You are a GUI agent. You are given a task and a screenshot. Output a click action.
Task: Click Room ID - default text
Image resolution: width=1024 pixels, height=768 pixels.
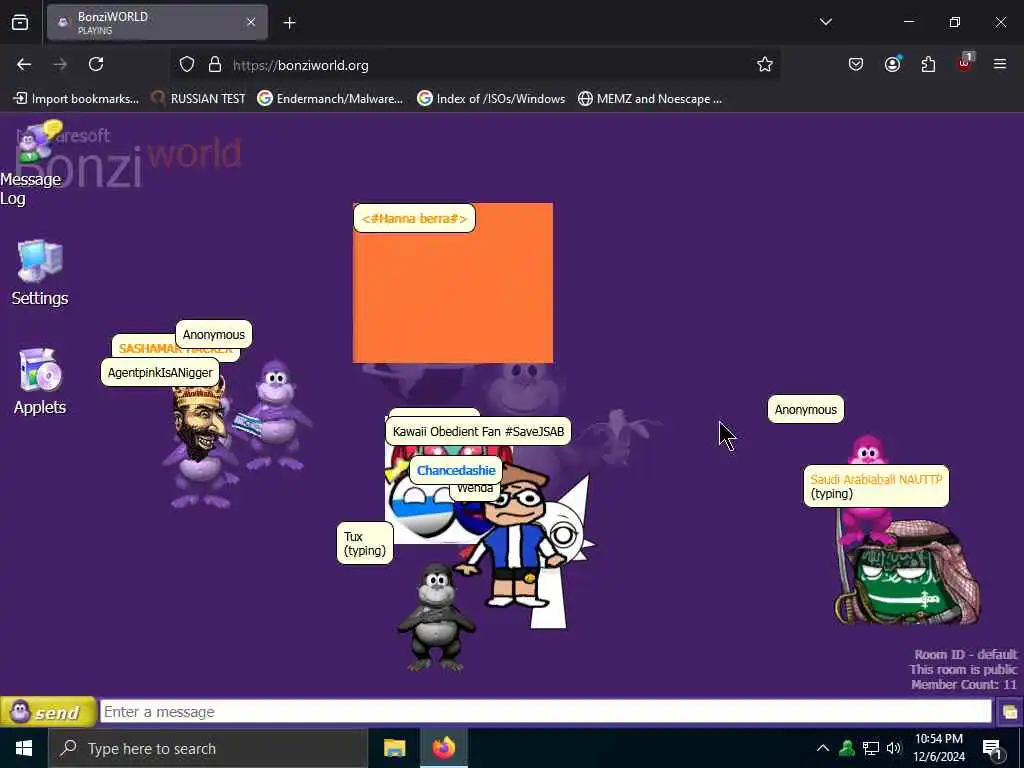pos(965,654)
